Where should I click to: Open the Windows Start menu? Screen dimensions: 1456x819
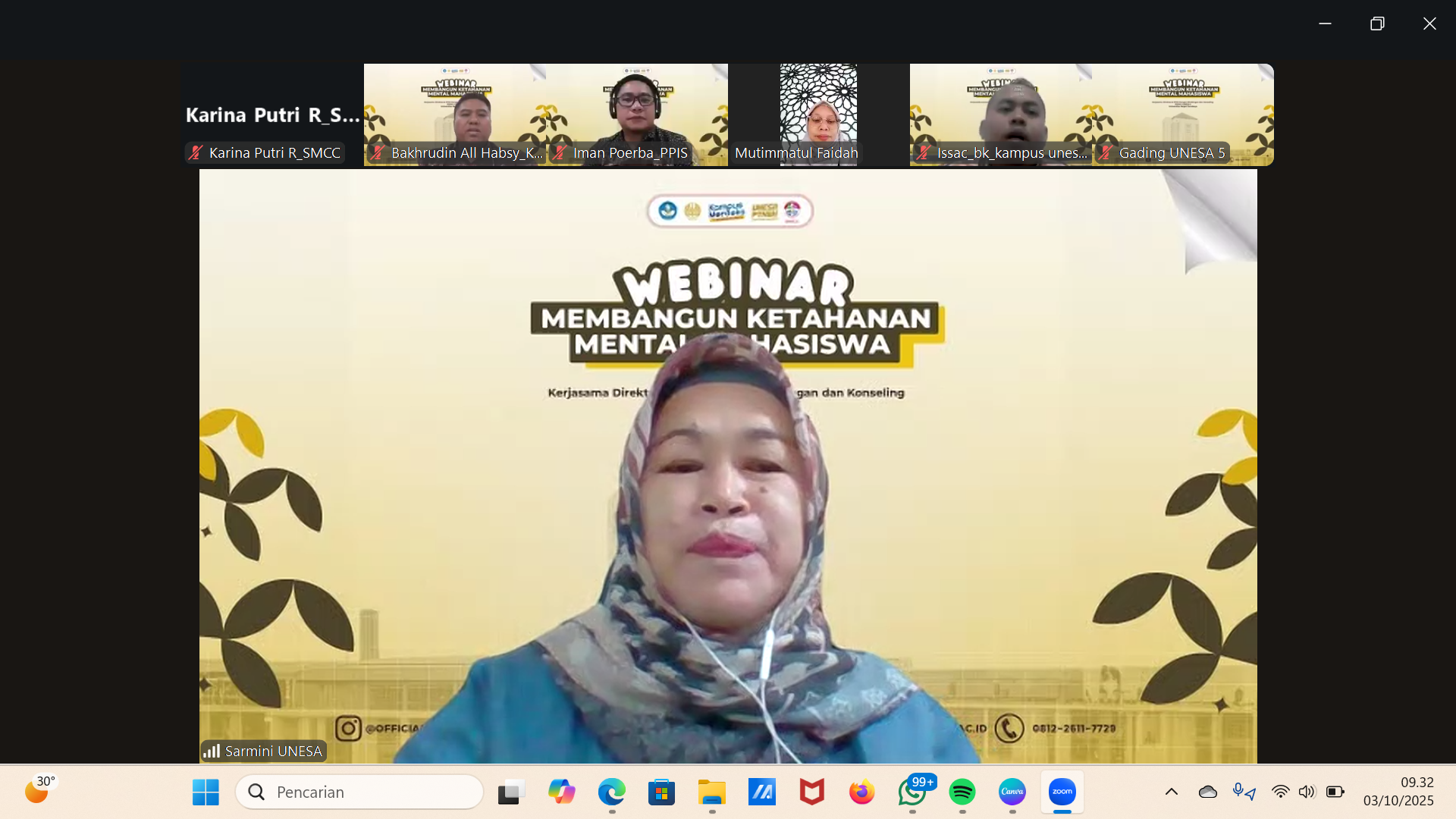(206, 792)
